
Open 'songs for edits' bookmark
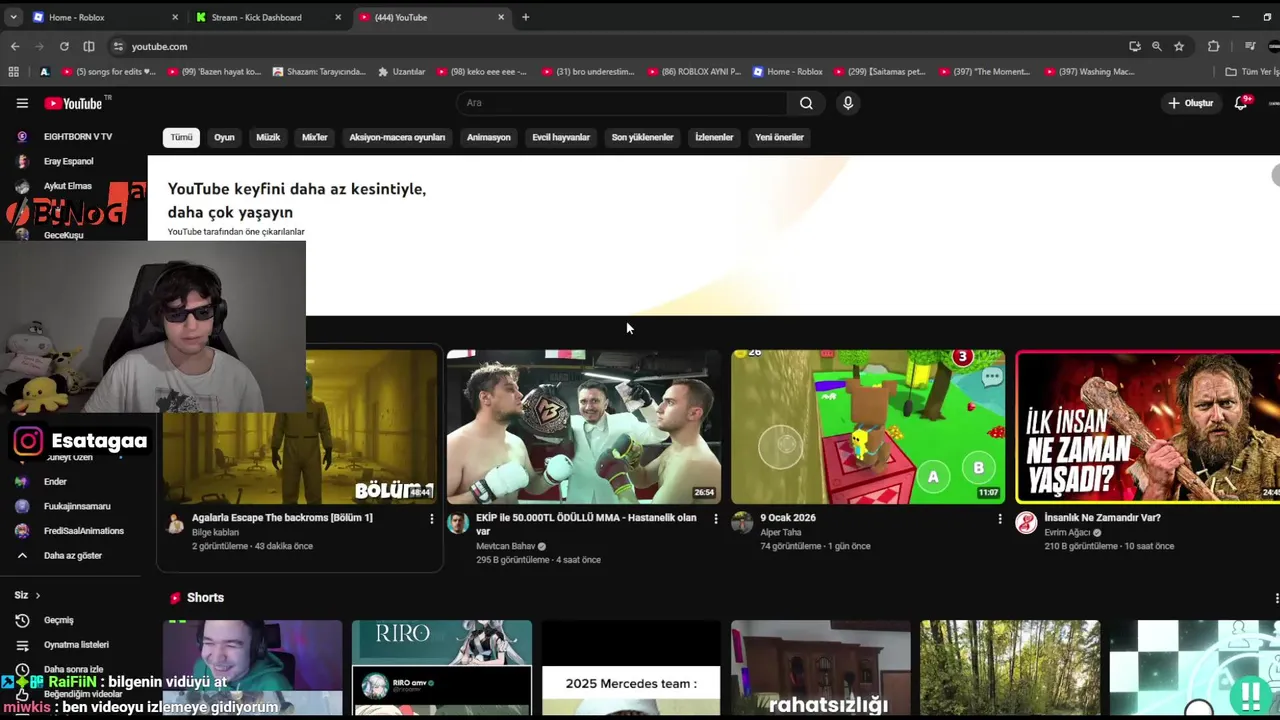pos(109,72)
